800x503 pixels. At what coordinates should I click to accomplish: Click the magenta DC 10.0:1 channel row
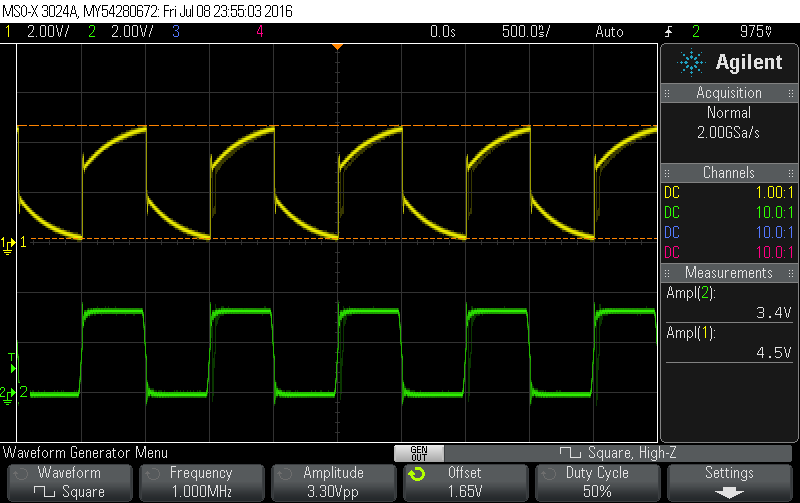point(729,252)
